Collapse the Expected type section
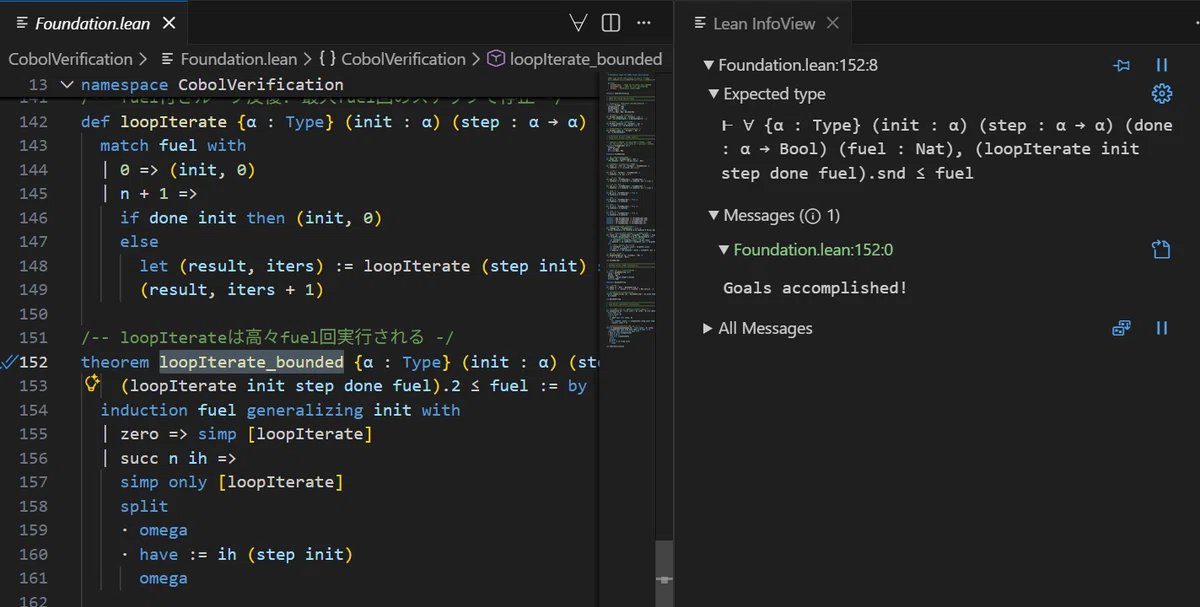The height and width of the screenshot is (607, 1200). 714,94
